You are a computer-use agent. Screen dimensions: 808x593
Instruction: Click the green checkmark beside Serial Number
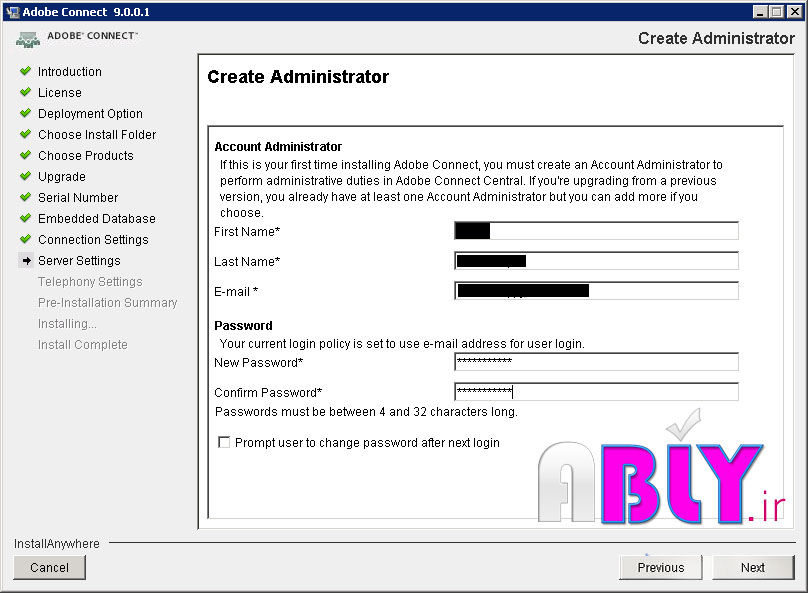pos(25,197)
